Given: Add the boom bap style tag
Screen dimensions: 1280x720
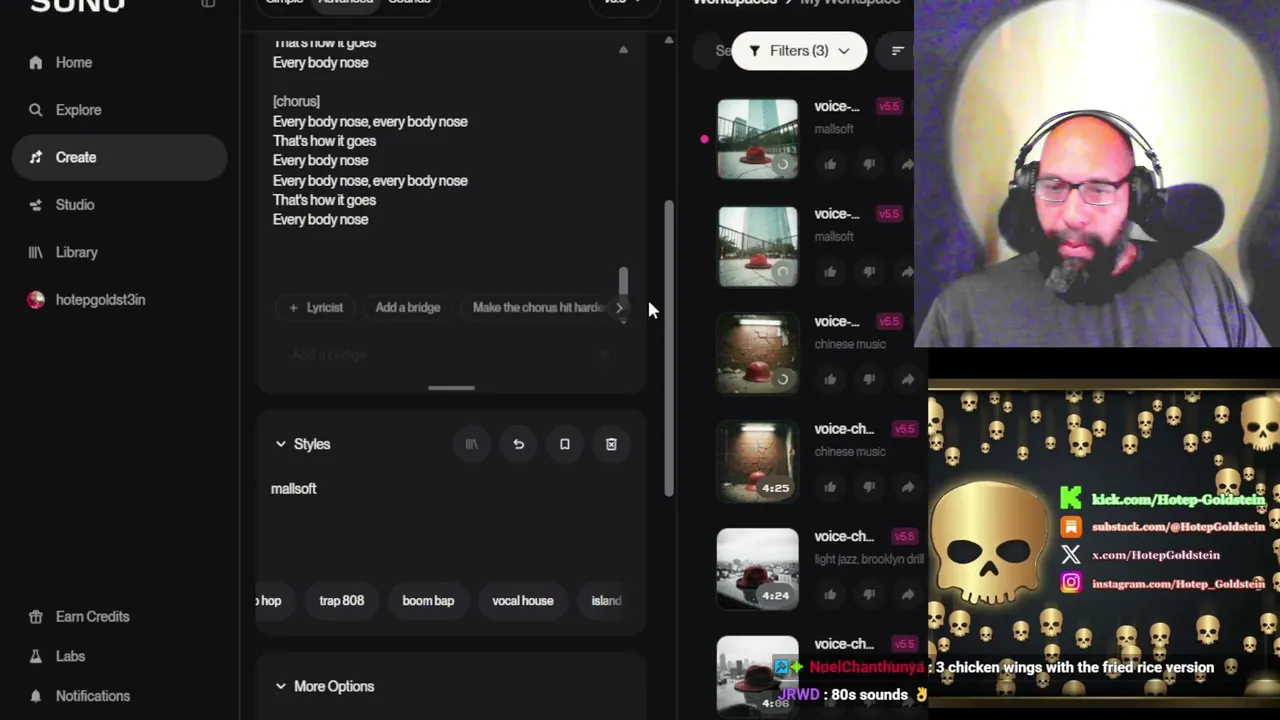Looking at the screenshot, I should (x=428, y=601).
